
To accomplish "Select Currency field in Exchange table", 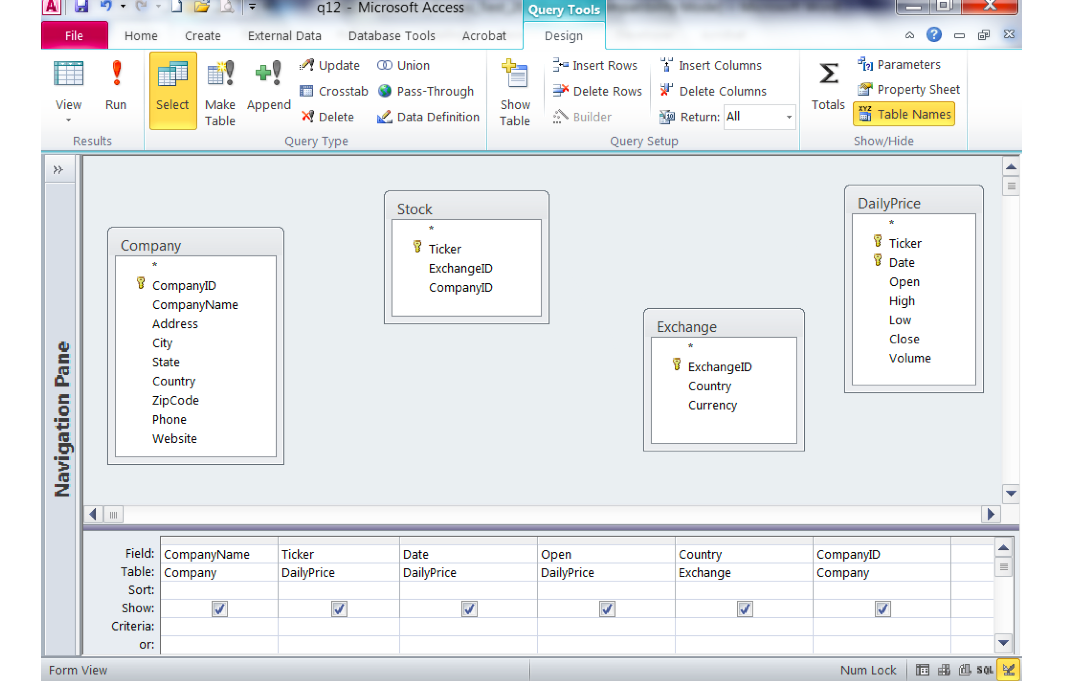I will click(x=712, y=406).
